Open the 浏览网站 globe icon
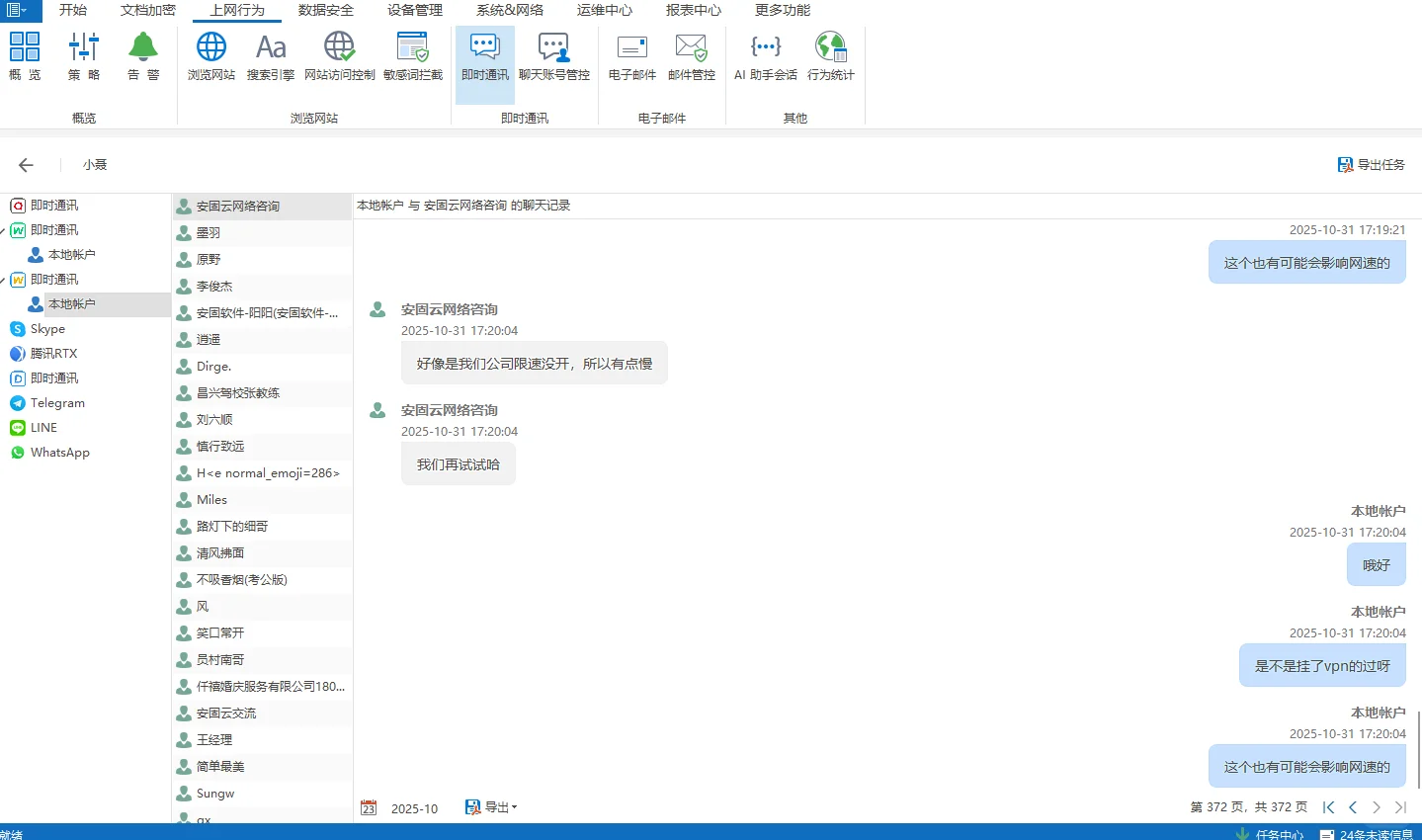This screenshot has height=840, width=1422. [x=211, y=56]
